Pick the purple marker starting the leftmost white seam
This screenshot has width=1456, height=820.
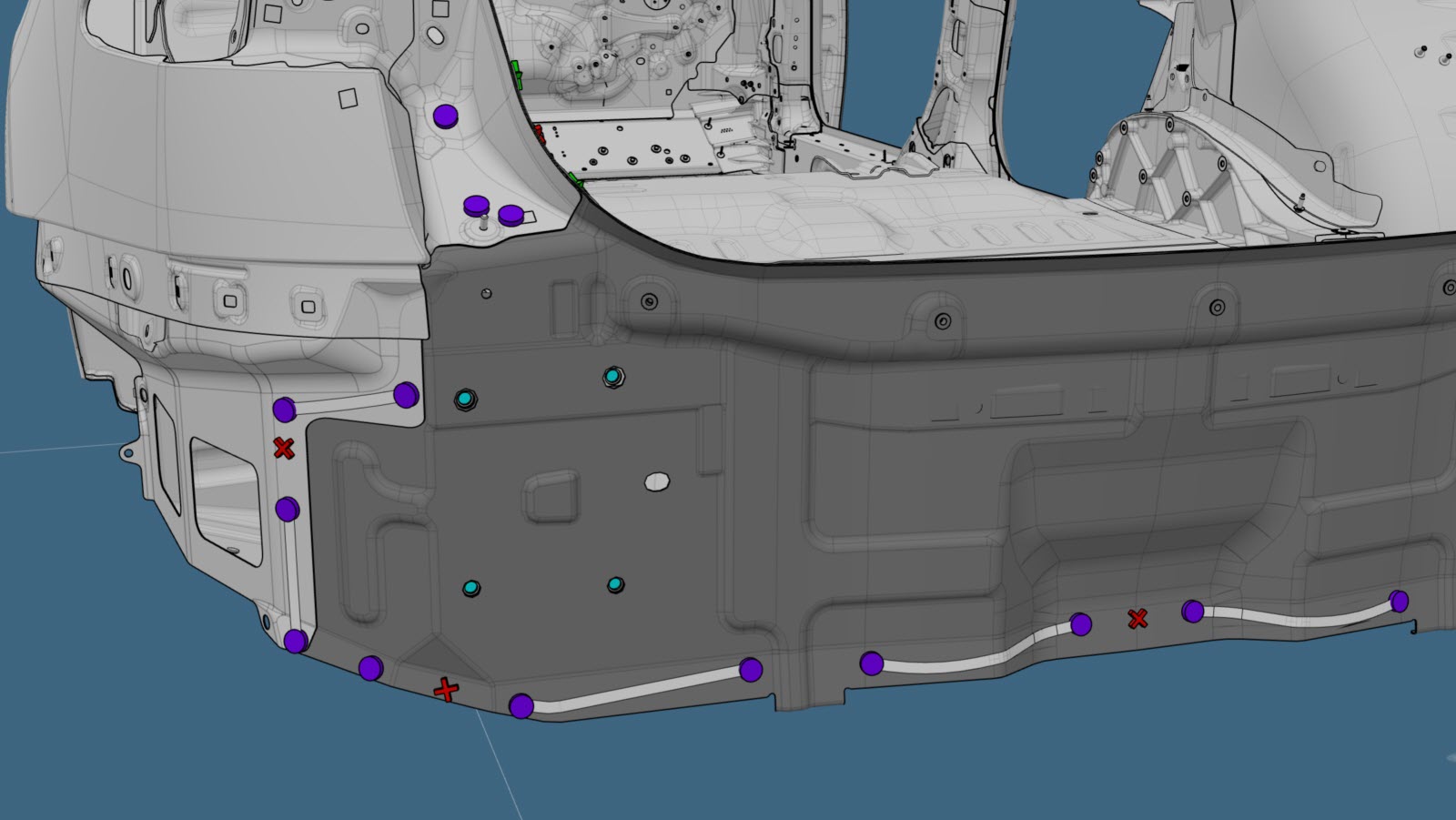[521, 705]
